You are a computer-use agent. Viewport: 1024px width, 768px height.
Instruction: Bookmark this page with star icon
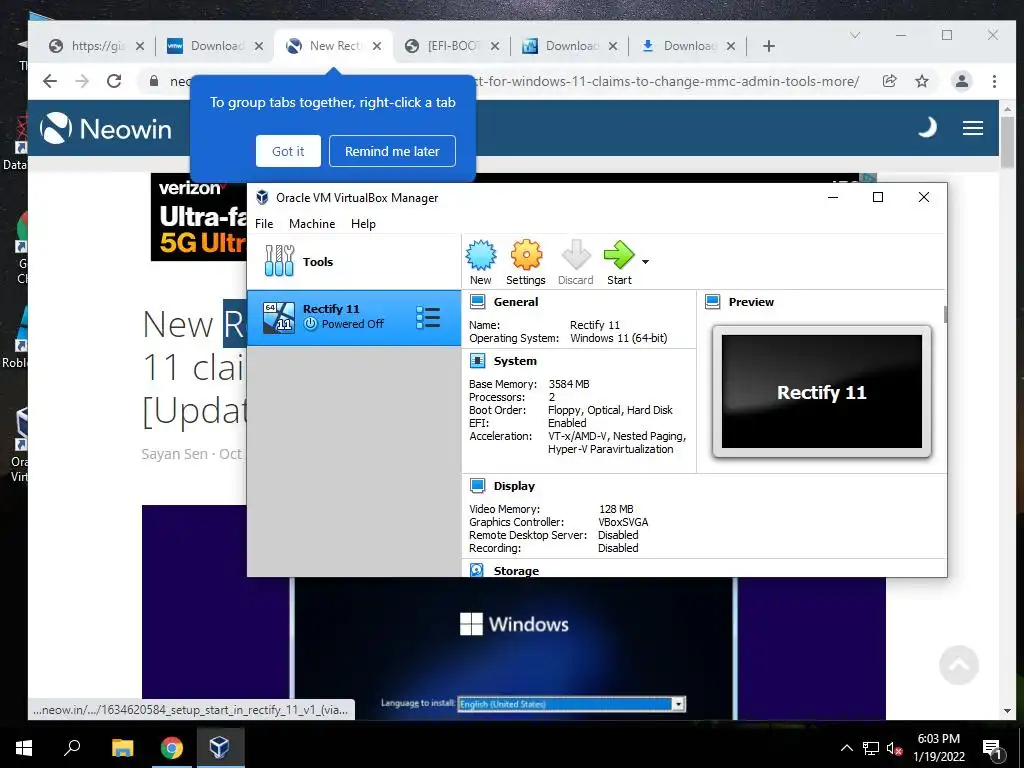point(921,81)
